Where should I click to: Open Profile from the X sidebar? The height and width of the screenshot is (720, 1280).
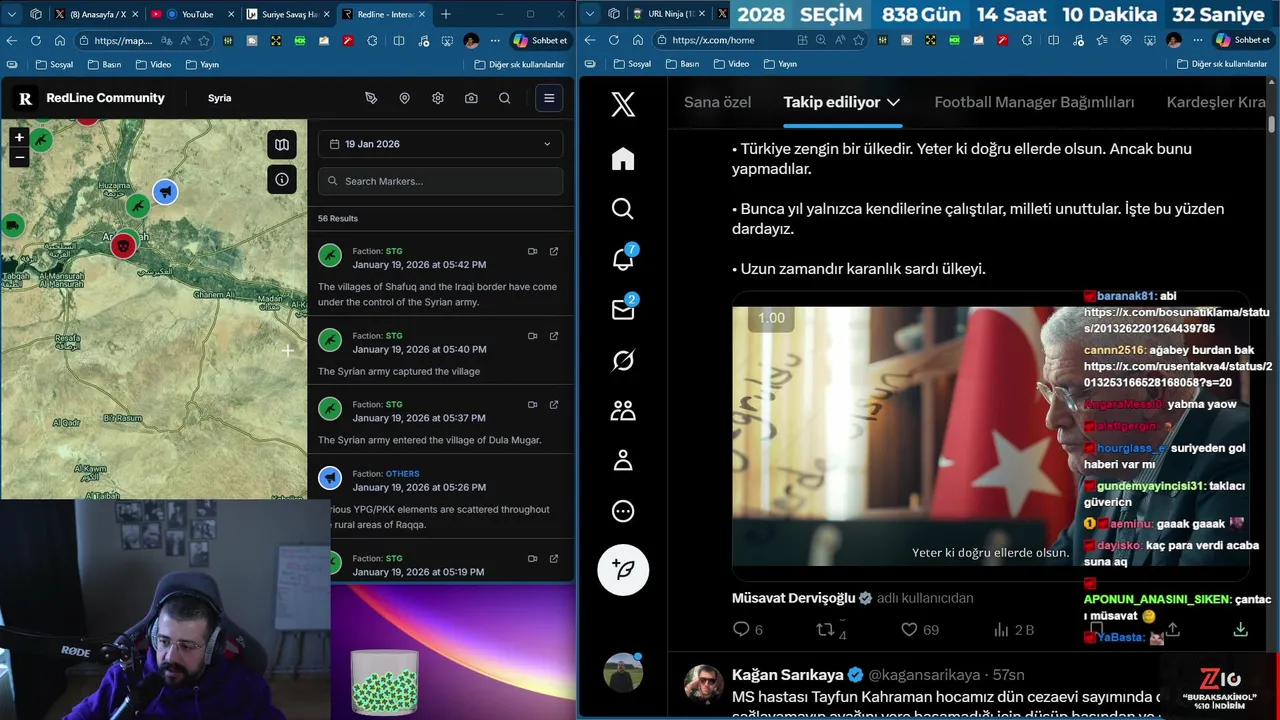(623, 460)
